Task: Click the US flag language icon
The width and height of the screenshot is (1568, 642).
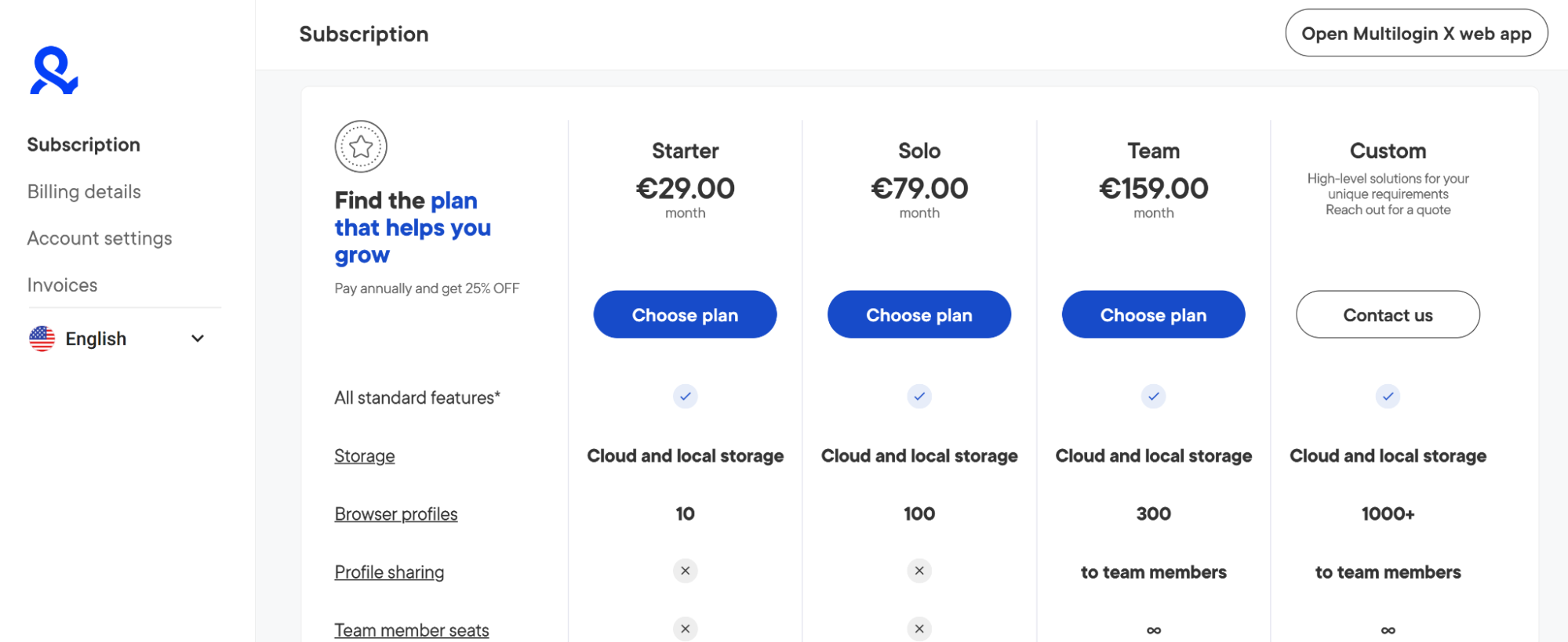Action: pos(42,339)
